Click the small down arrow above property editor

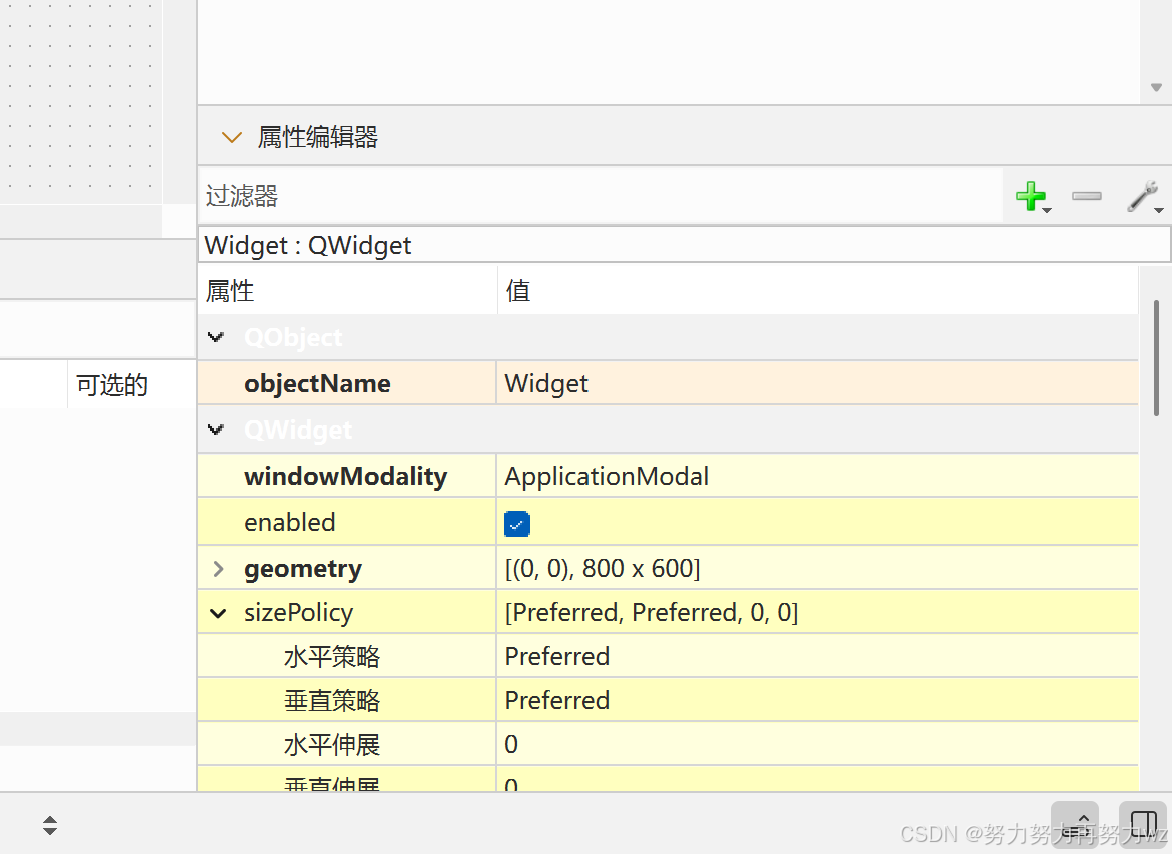1156,87
